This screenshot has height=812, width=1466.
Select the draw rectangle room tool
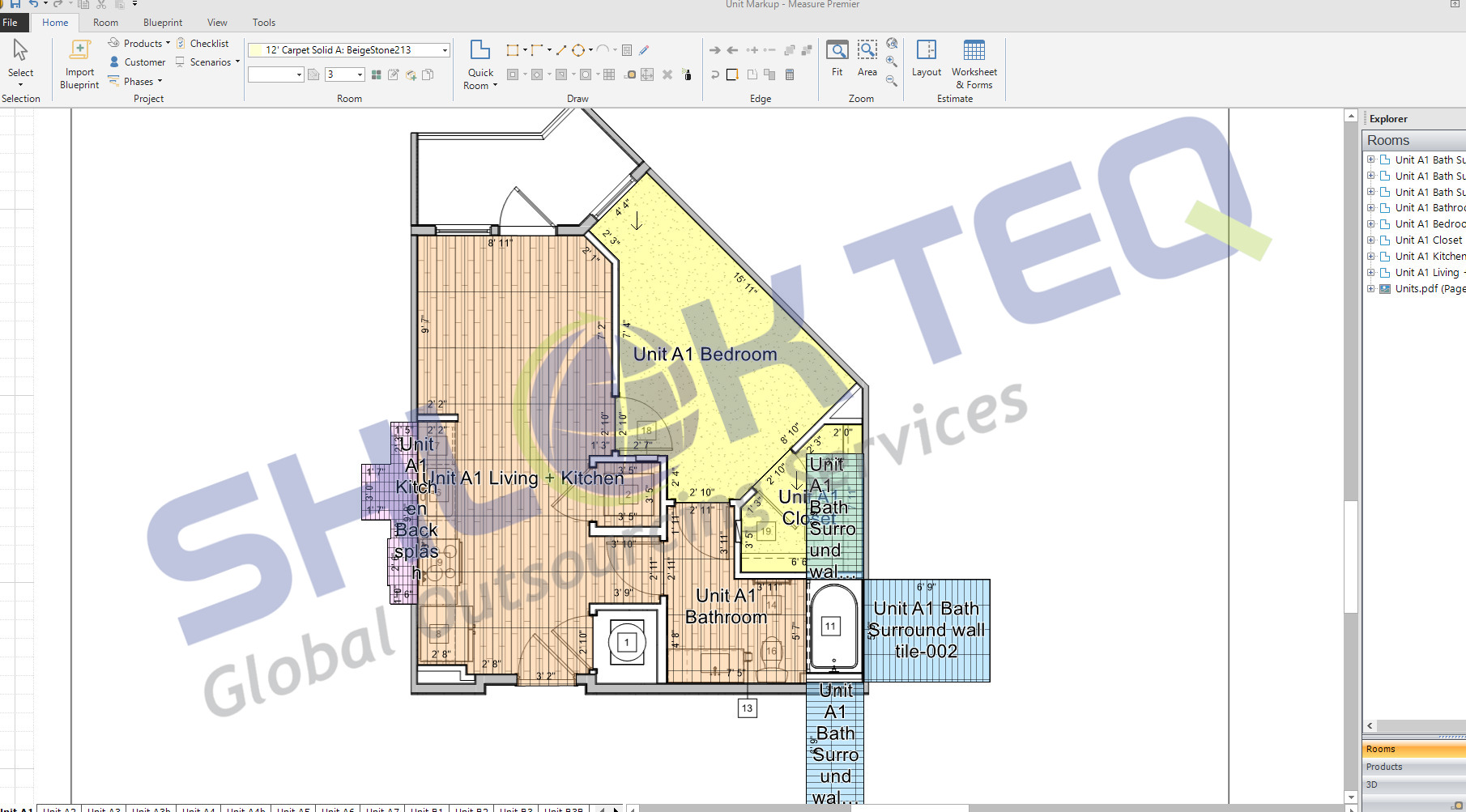click(512, 50)
